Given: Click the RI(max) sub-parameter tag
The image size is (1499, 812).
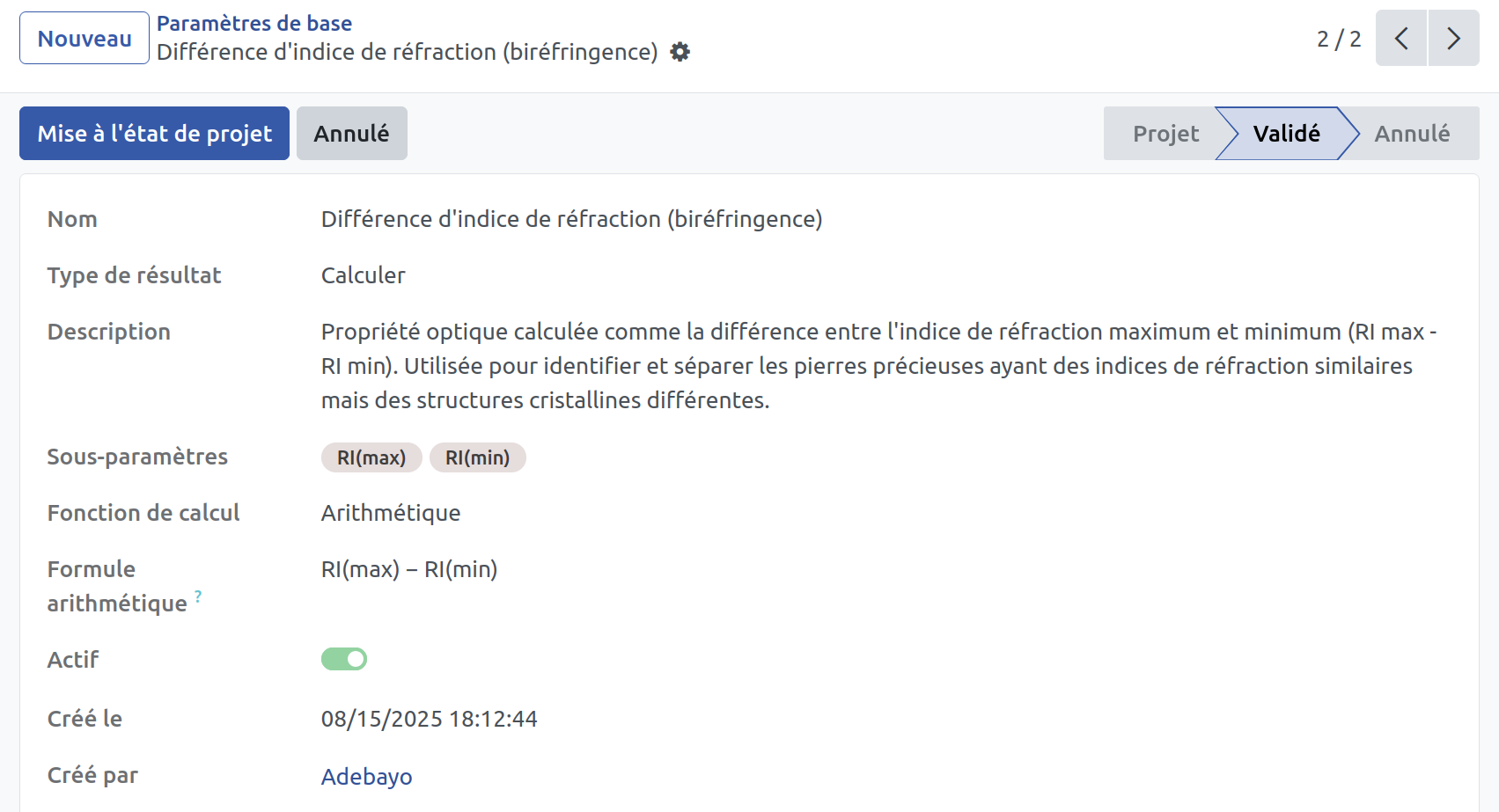Looking at the screenshot, I should [x=371, y=457].
